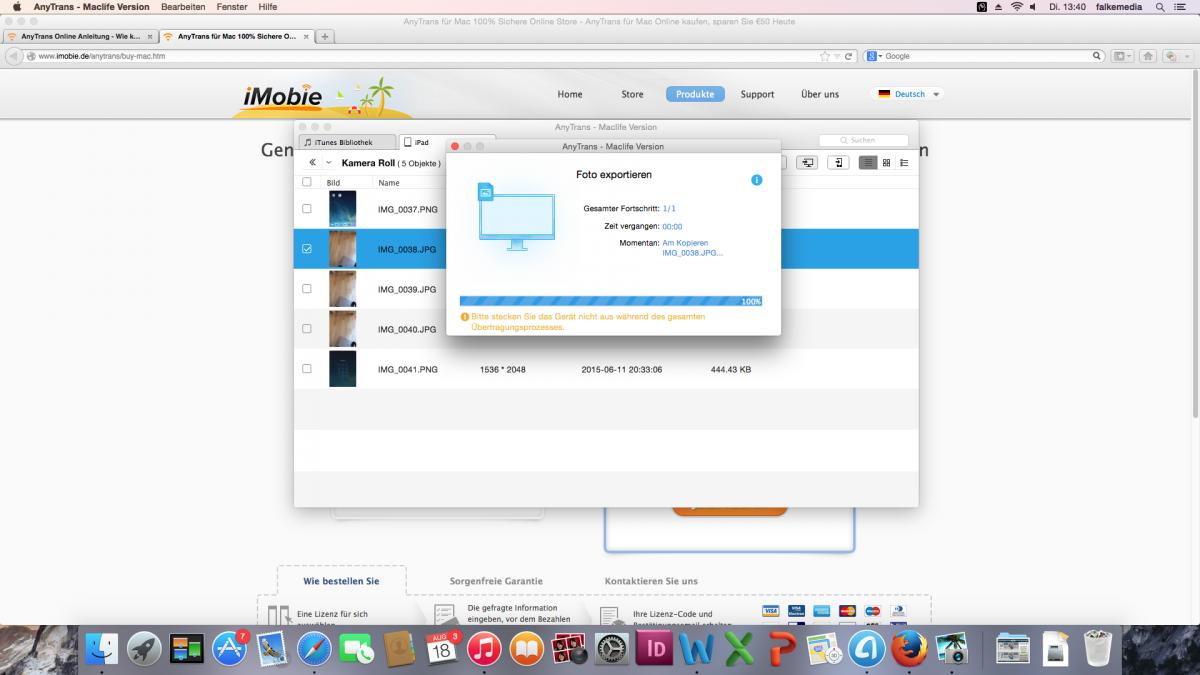This screenshot has height=675, width=1200.
Task: Open the Deutsch language dropdown
Action: tap(910, 94)
